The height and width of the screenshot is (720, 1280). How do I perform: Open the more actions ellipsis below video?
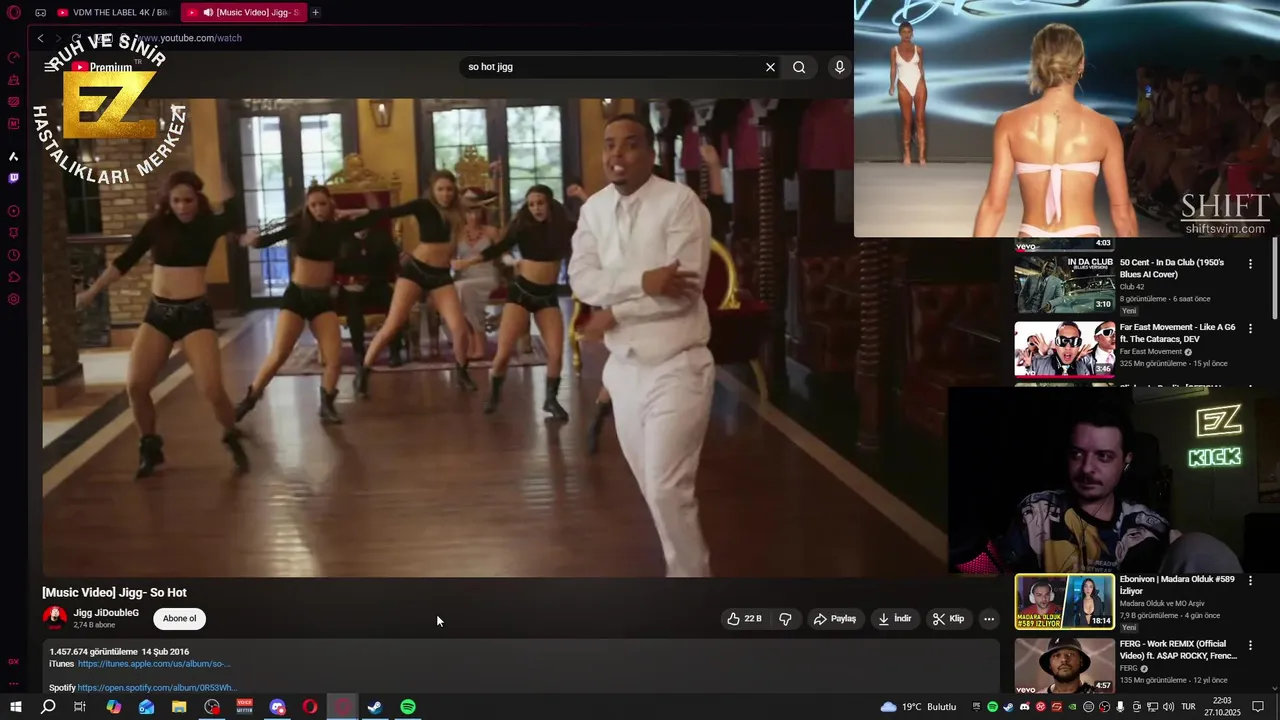point(989,619)
